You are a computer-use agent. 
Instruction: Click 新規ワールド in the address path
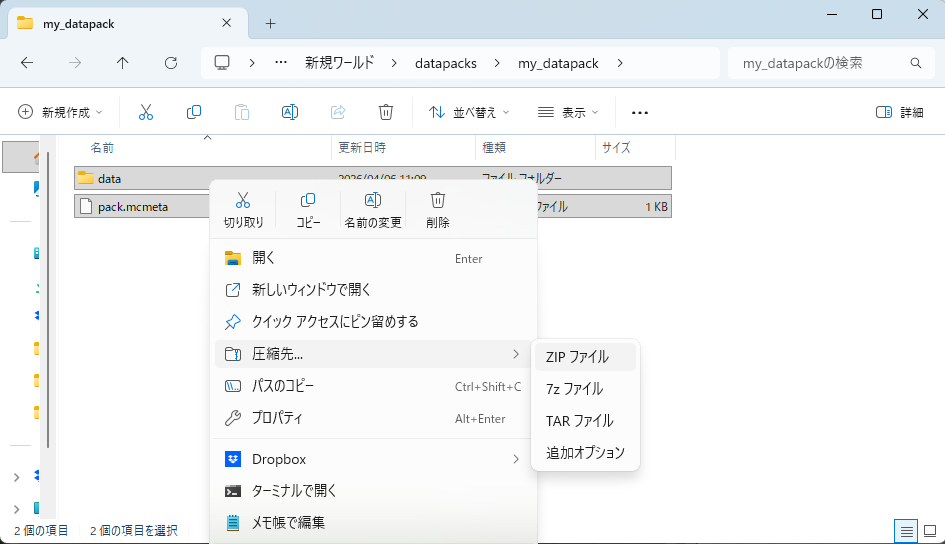(339, 63)
